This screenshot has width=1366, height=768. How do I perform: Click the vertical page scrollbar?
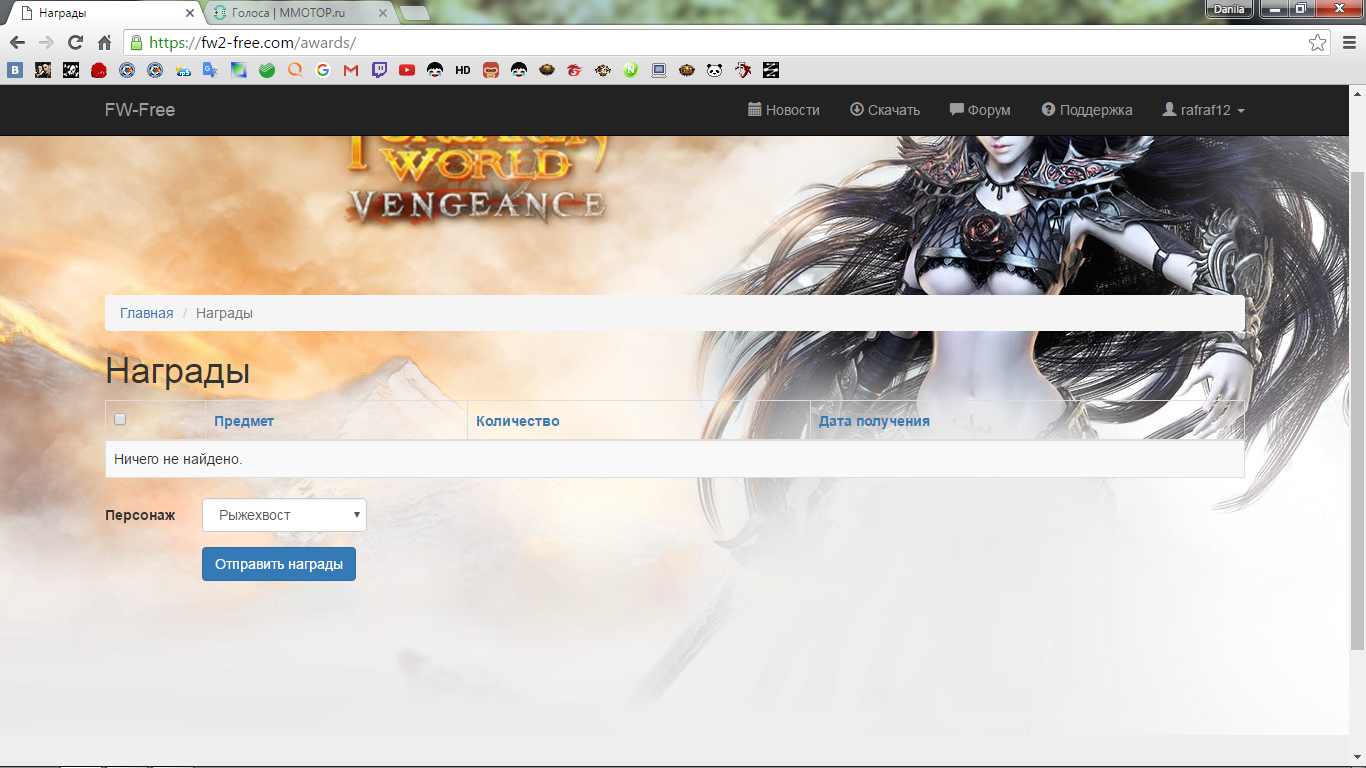point(1357,400)
